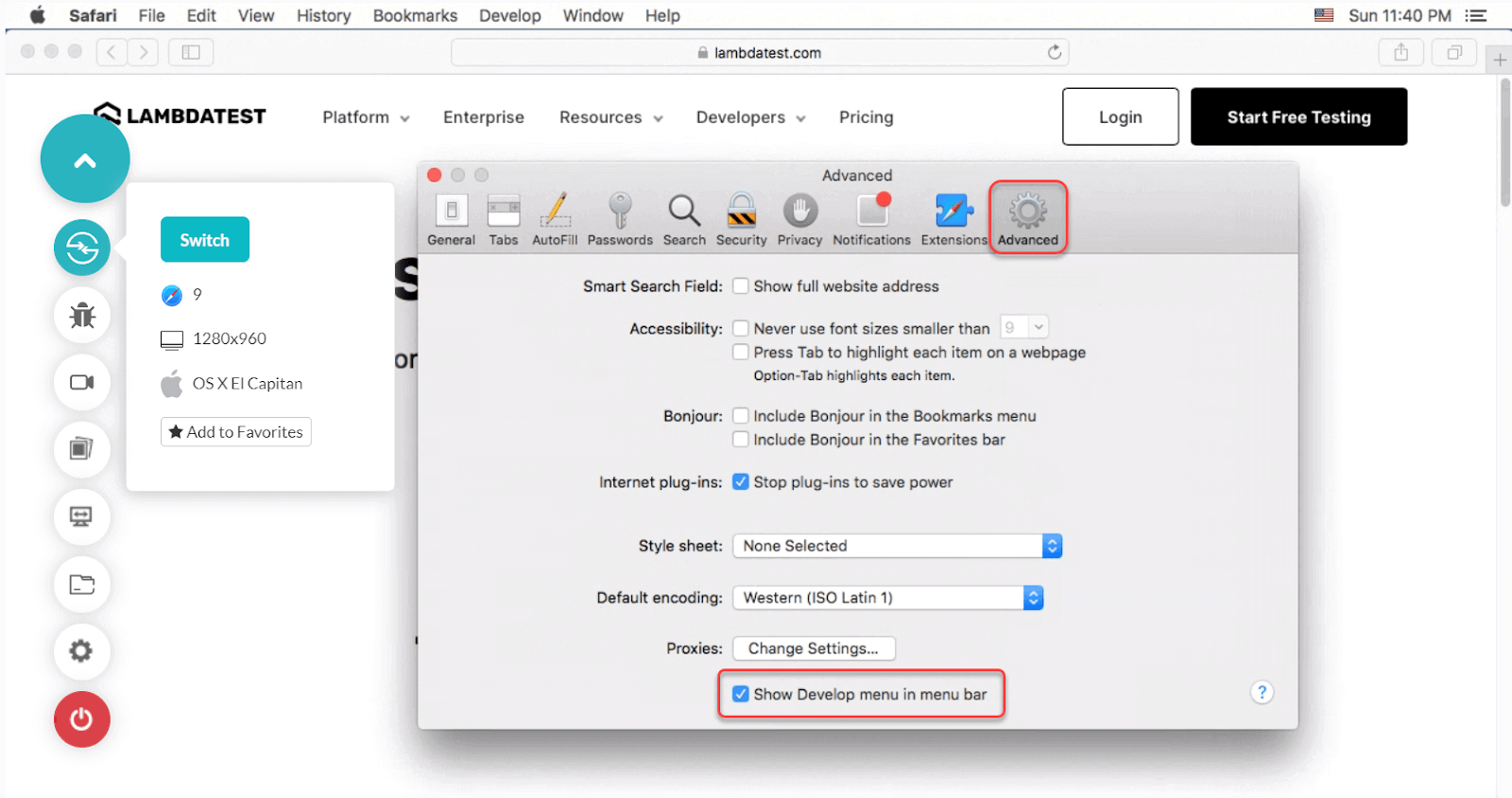Image resolution: width=1512 pixels, height=798 pixels.
Task: Collapse the LambdaTest side toolbar with up arrow
Action: tap(85, 160)
